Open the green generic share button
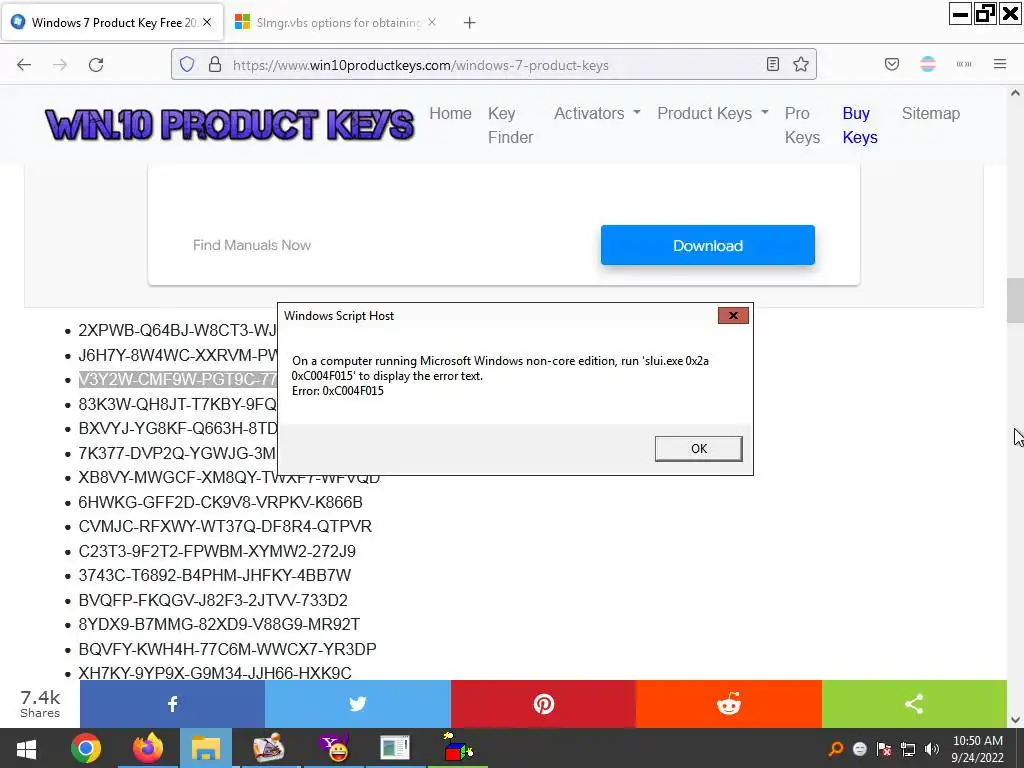This screenshot has width=1024, height=768. [x=914, y=704]
